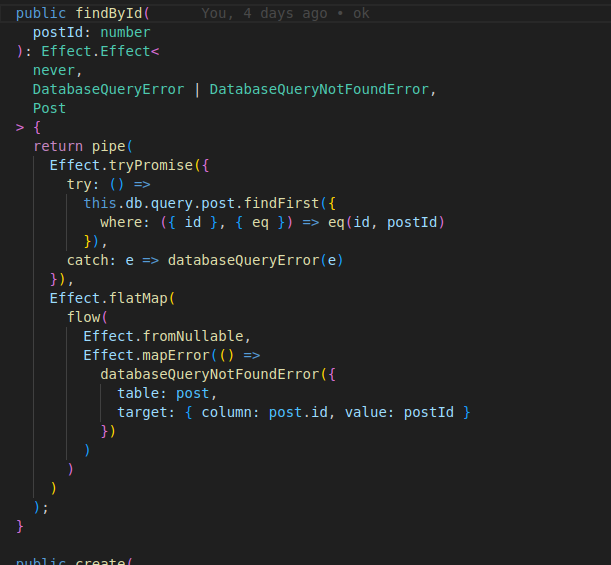The height and width of the screenshot is (565, 611).
Task: Click the findById method name
Action: (109, 13)
